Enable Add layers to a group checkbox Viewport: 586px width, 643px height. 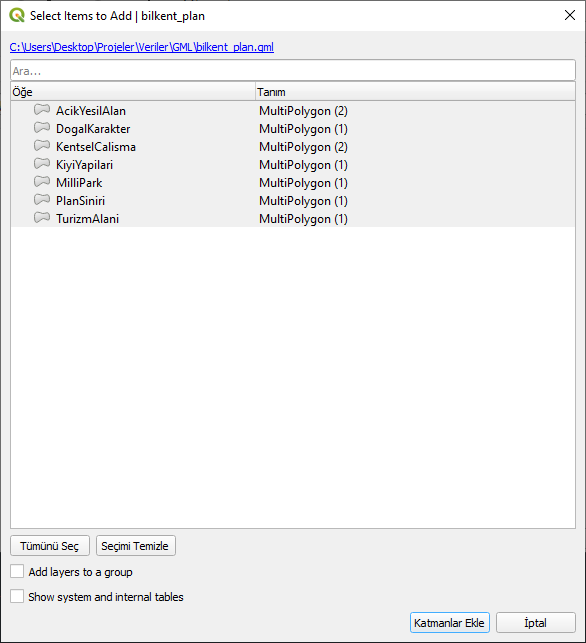click(x=17, y=571)
